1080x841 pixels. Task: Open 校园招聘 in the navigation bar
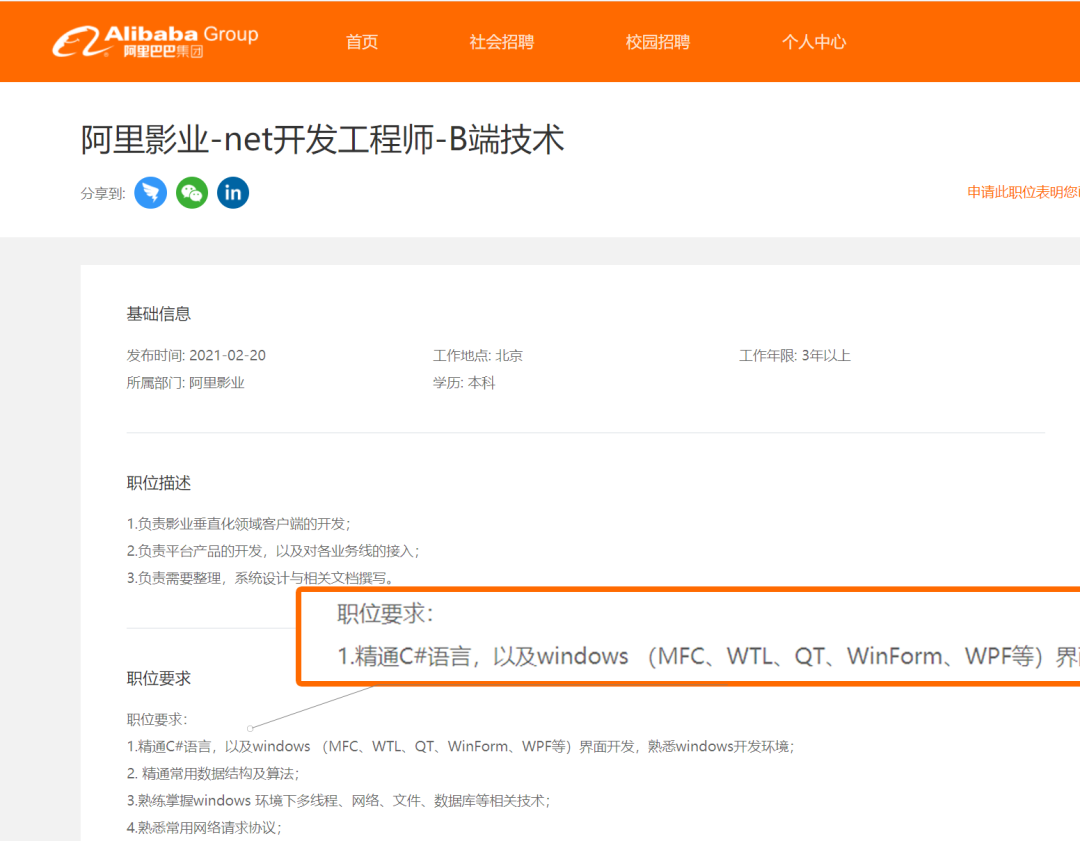(x=658, y=42)
